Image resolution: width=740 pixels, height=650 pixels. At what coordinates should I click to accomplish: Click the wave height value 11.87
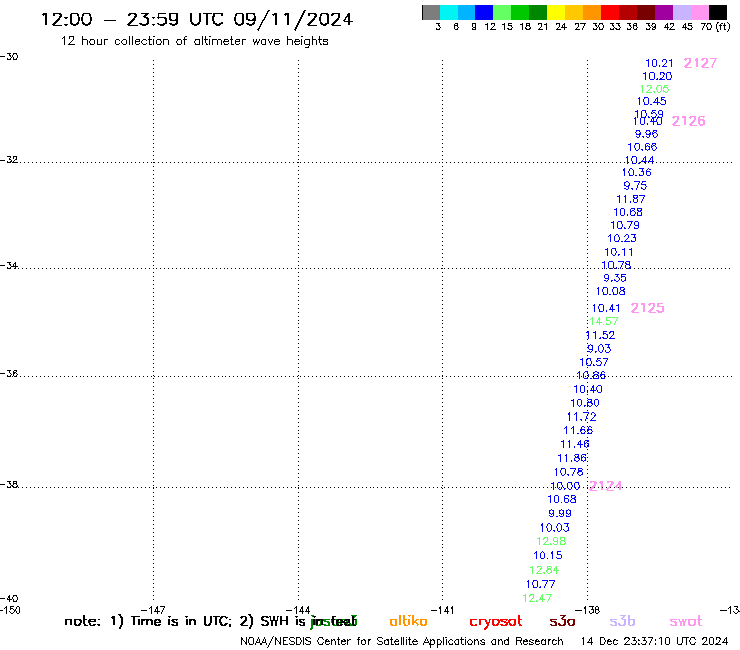[x=631, y=199]
